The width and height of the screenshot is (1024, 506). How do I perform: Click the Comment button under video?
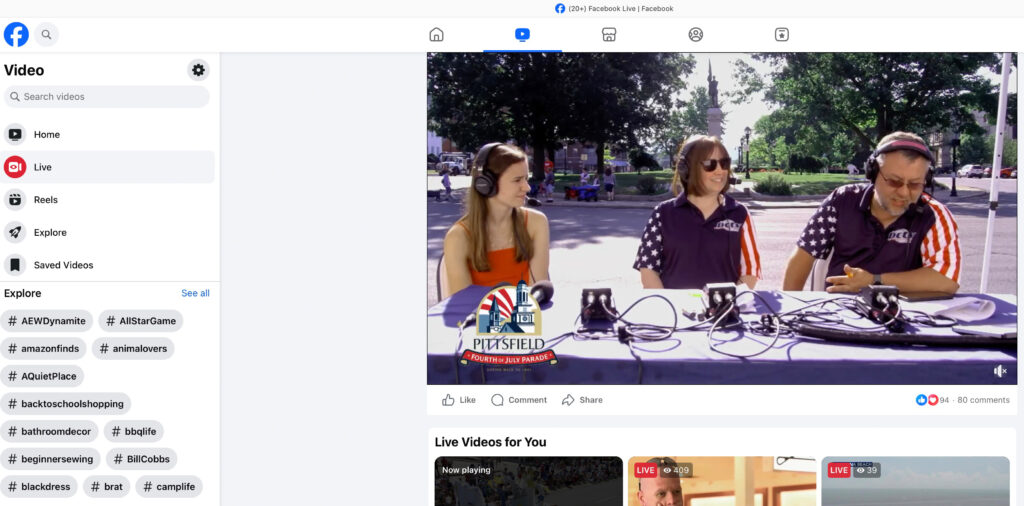click(x=518, y=400)
